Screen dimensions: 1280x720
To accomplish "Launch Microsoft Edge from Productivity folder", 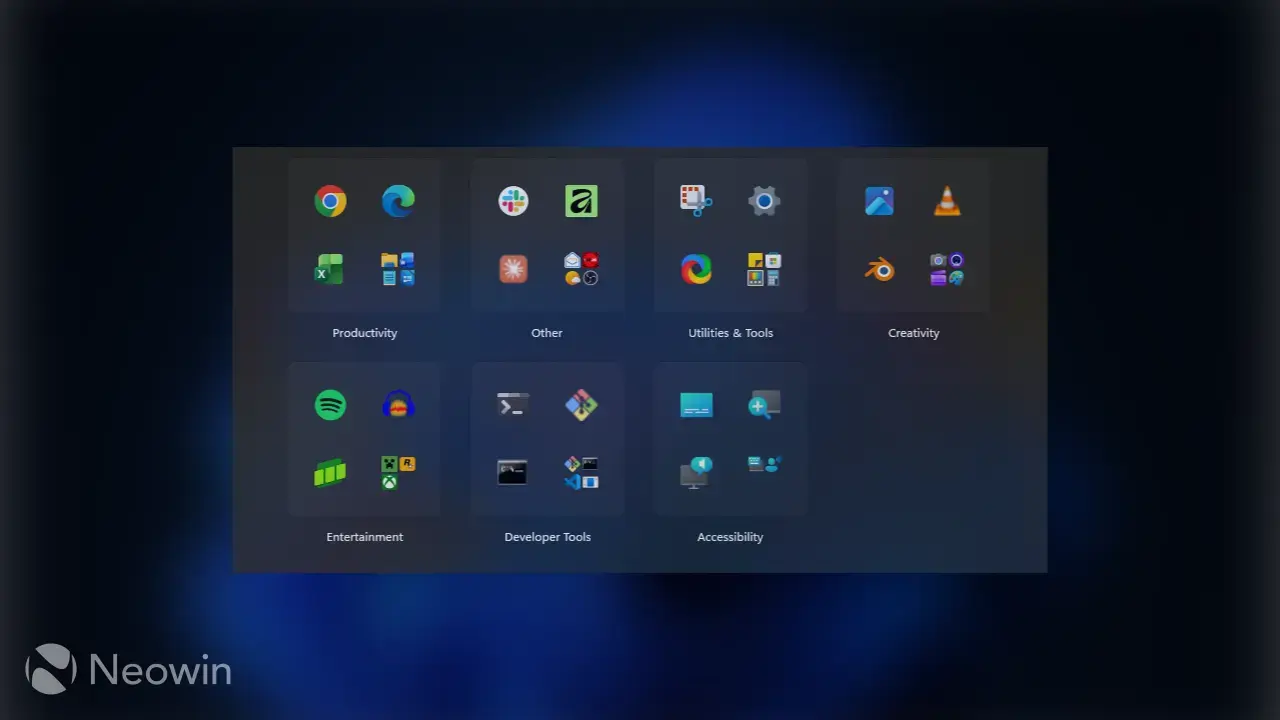I will click(x=398, y=201).
